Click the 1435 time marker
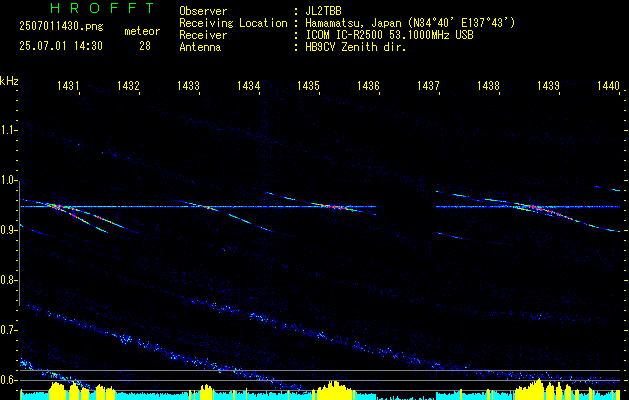629x400 pixels. point(308,85)
